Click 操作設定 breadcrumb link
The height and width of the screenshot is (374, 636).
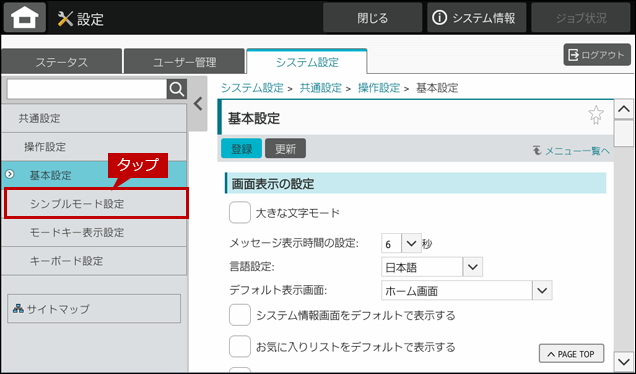point(379,88)
